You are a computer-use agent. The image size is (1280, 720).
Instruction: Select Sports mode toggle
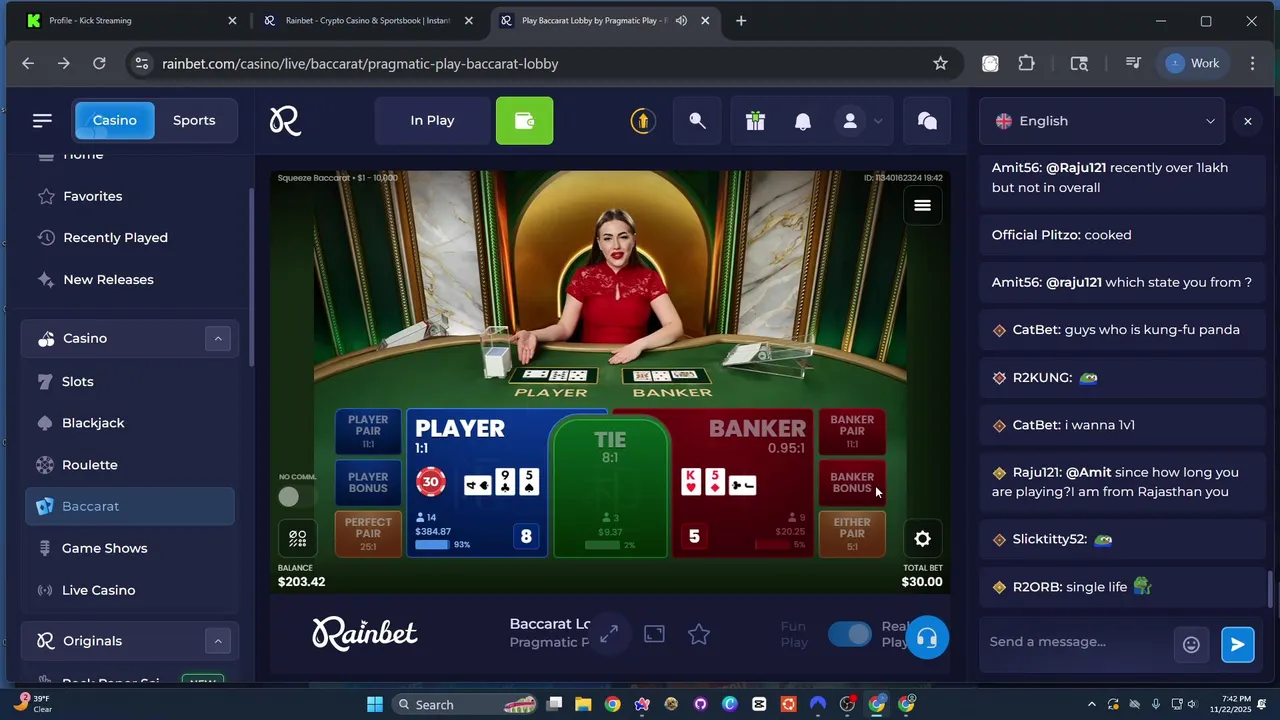194,120
